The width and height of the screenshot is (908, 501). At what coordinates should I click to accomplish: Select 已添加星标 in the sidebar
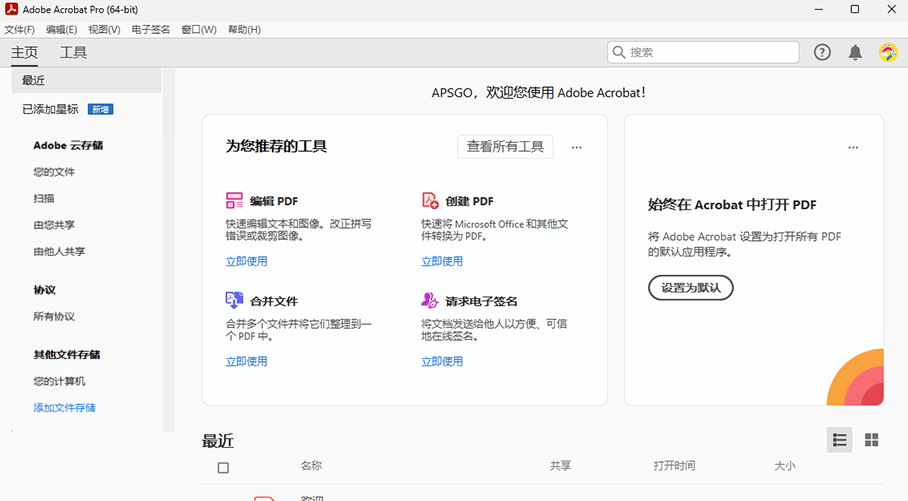[x=50, y=109]
